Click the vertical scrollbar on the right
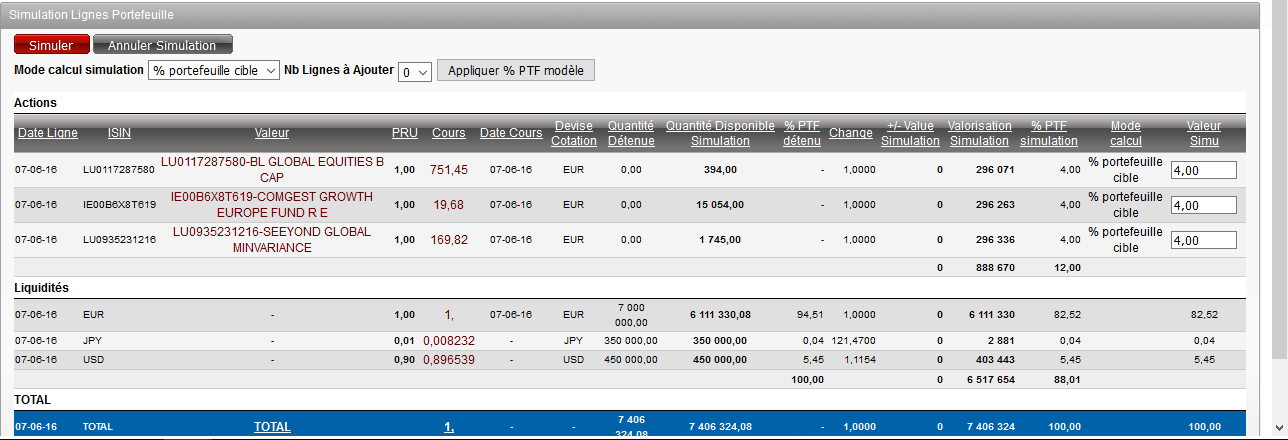The width and height of the screenshot is (1288, 440). click(1279, 200)
